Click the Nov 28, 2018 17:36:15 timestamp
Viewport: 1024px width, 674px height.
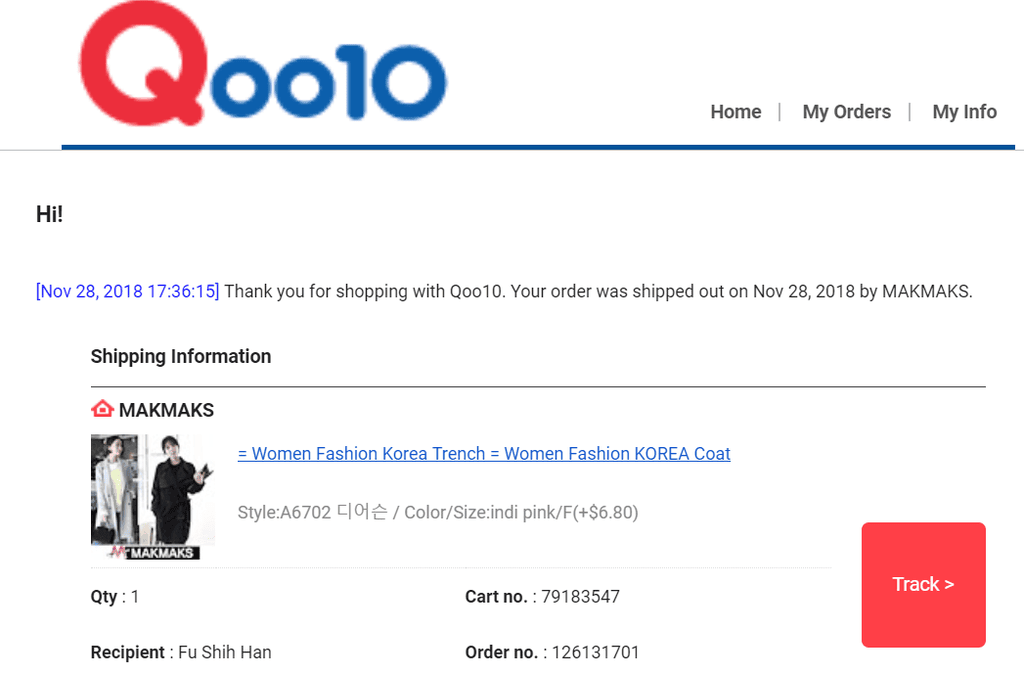tap(127, 292)
